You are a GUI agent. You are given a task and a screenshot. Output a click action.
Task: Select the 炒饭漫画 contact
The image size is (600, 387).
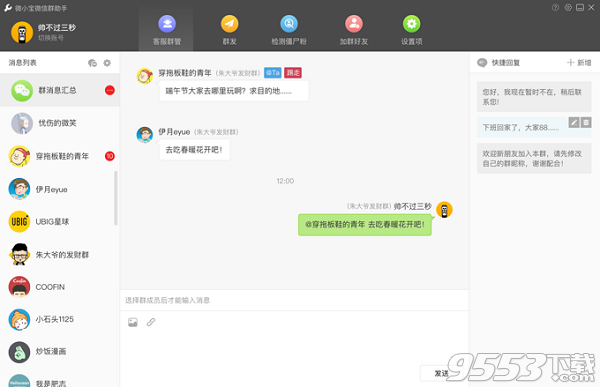pyautogui.click(x=60, y=352)
